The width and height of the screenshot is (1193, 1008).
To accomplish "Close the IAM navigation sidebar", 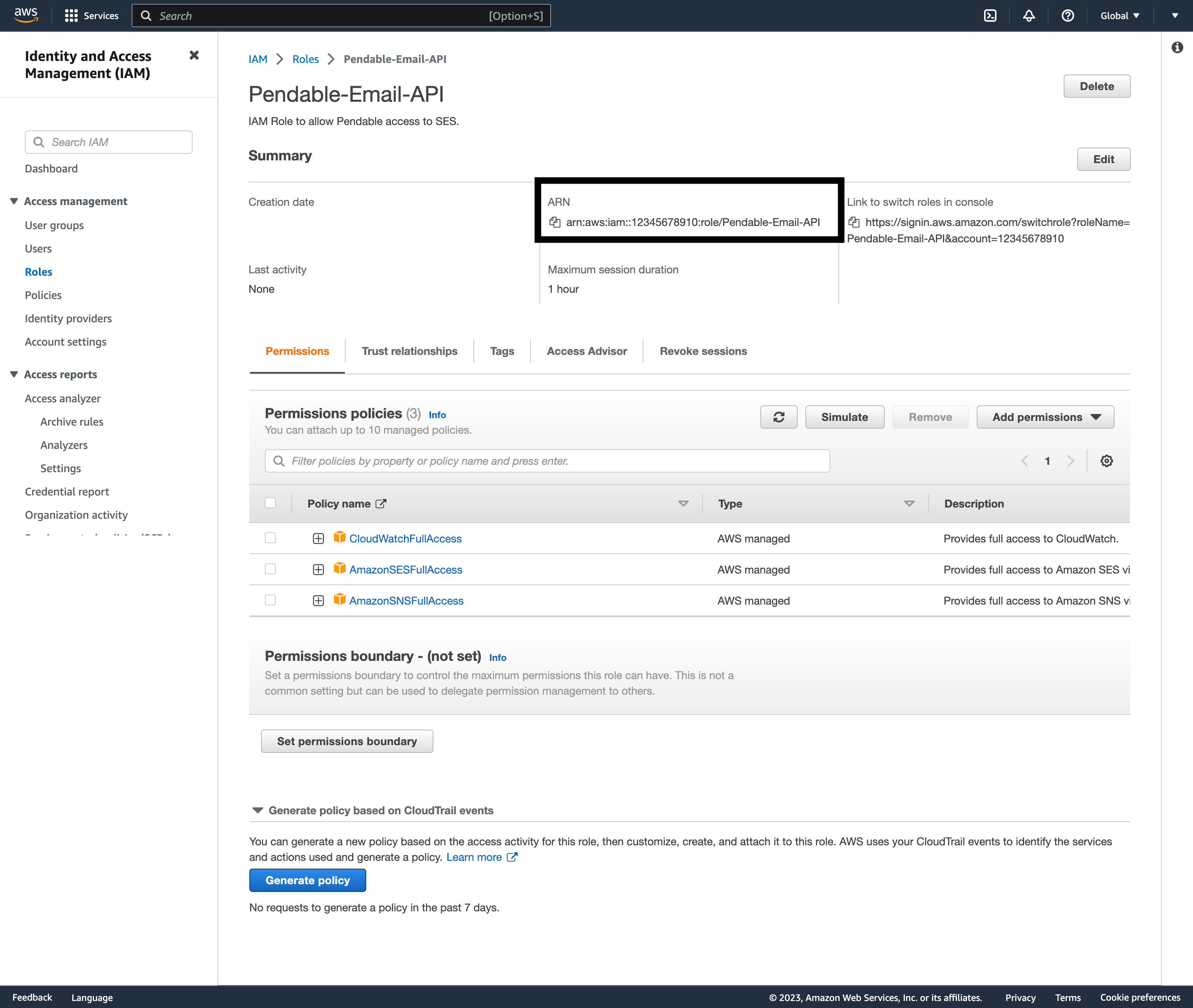I will 194,56.
